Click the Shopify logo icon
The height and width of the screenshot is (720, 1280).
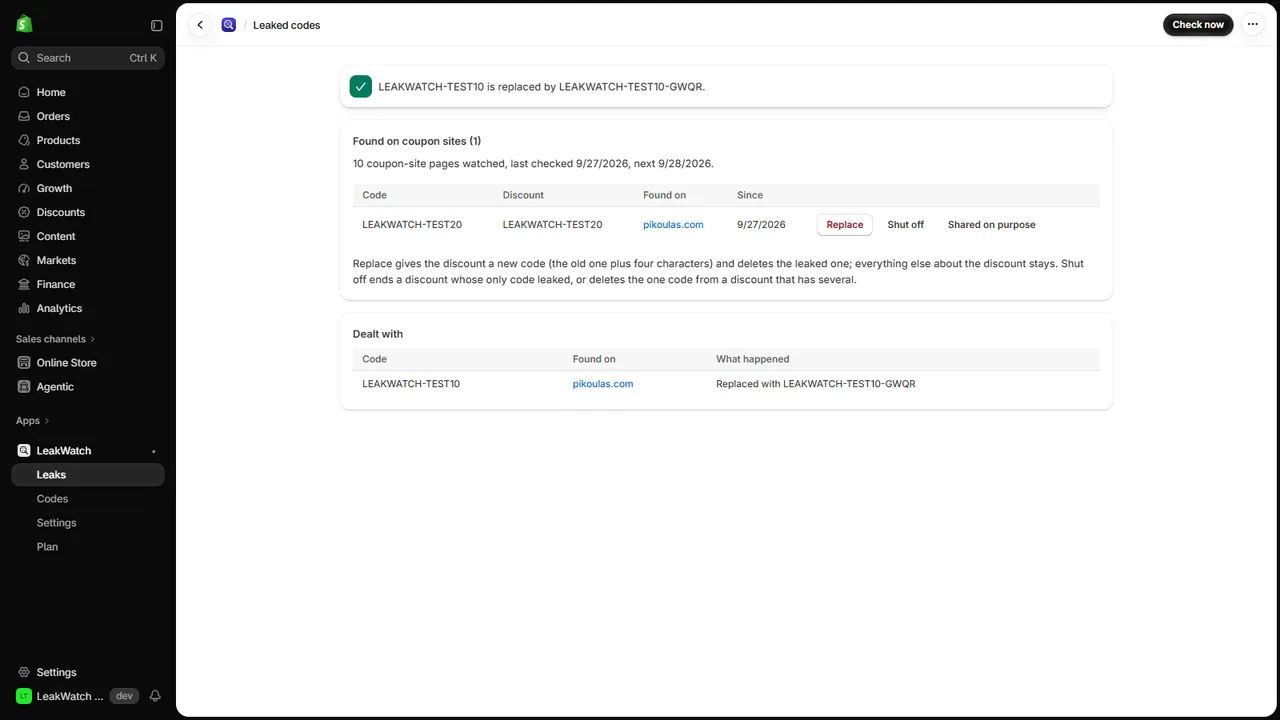pyautogui.click(x=24, y=24)
